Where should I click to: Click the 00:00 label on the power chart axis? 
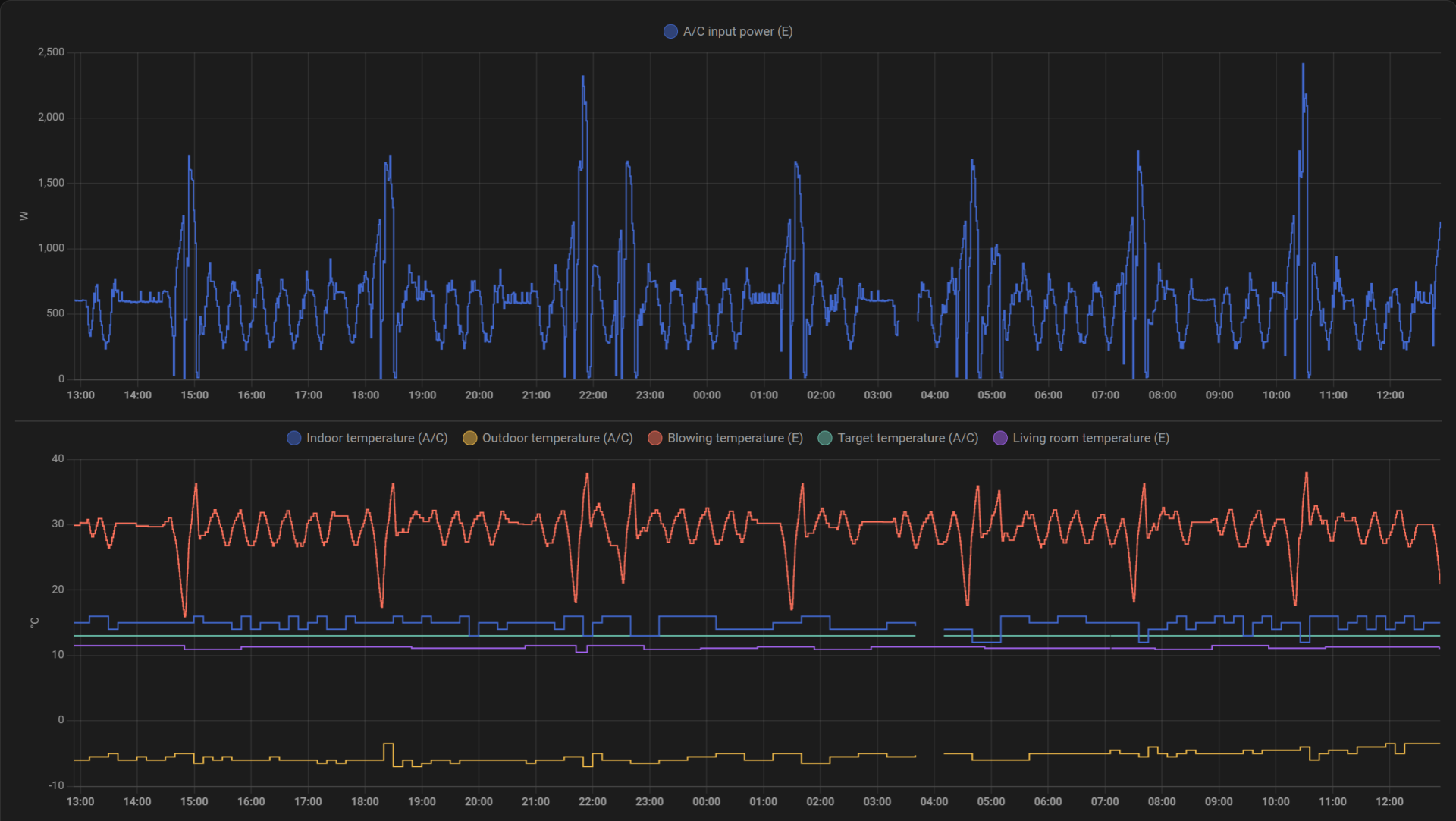pos(707,395)
